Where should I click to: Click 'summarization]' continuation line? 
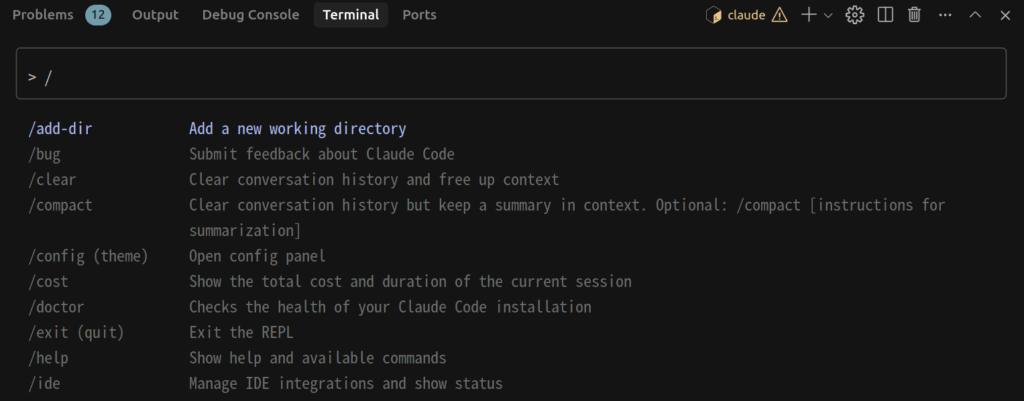click(x=245, y=231)
